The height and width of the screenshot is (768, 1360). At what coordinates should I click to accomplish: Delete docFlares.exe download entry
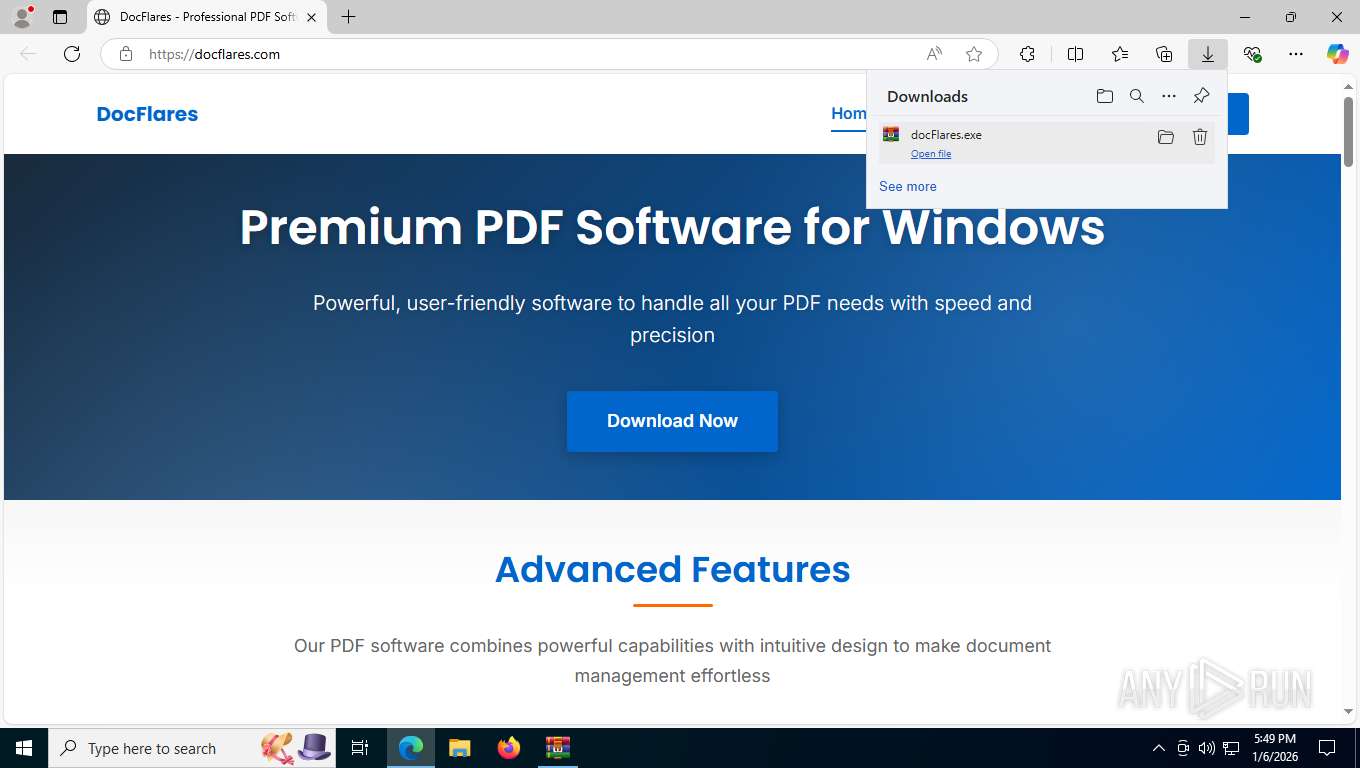[1200, 137]
